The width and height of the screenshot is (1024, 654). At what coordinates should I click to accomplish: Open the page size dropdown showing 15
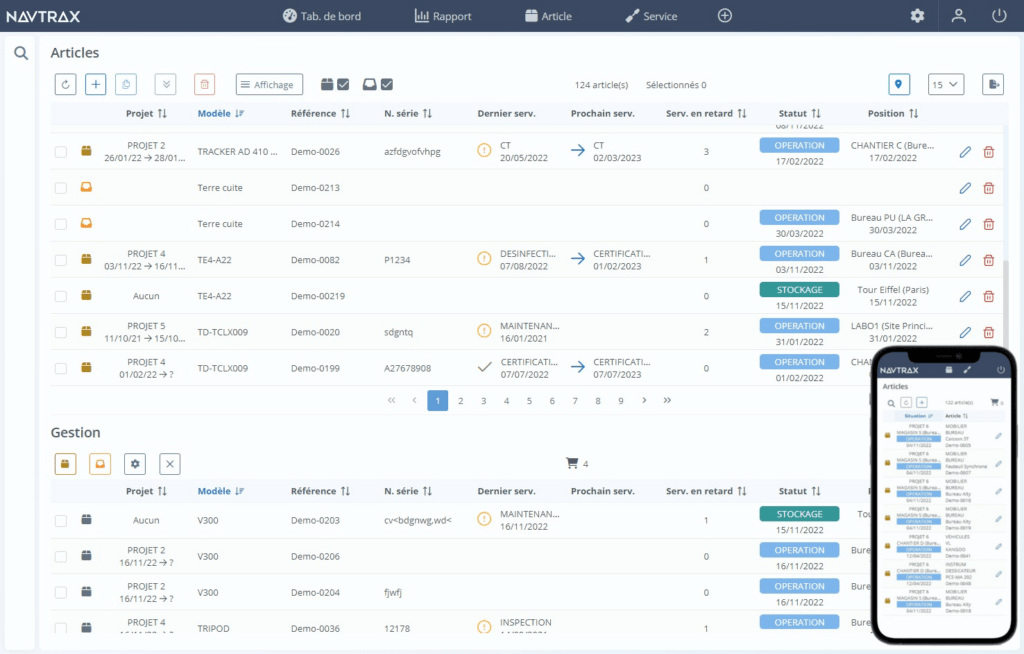(946, 84)
